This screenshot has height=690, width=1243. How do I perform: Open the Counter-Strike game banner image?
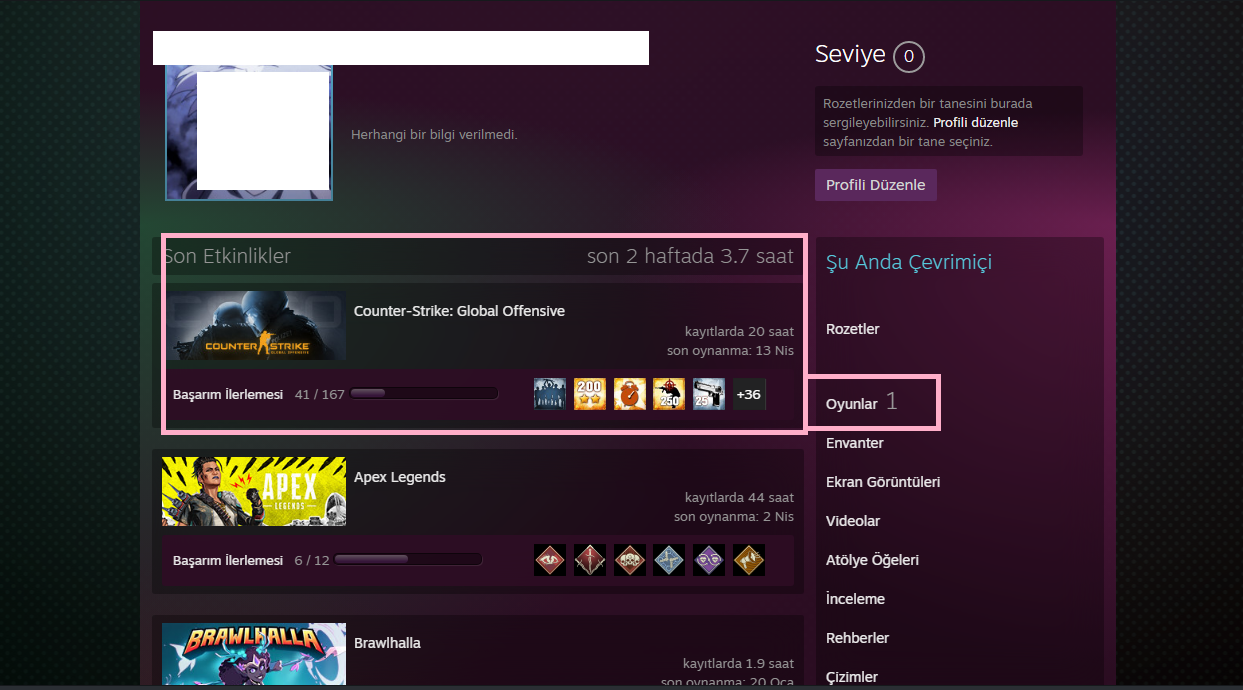tap(256, 325)
